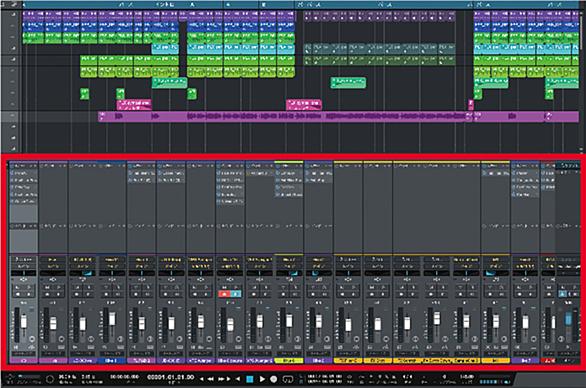Click the blue level meter in the transport bar
Screen dimensions: 586x388
pos(494,382)
